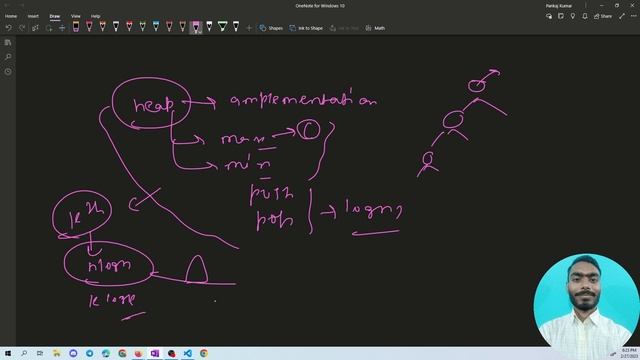
Task: Click the lightbulb Tell Me icon
Action: 573,16
